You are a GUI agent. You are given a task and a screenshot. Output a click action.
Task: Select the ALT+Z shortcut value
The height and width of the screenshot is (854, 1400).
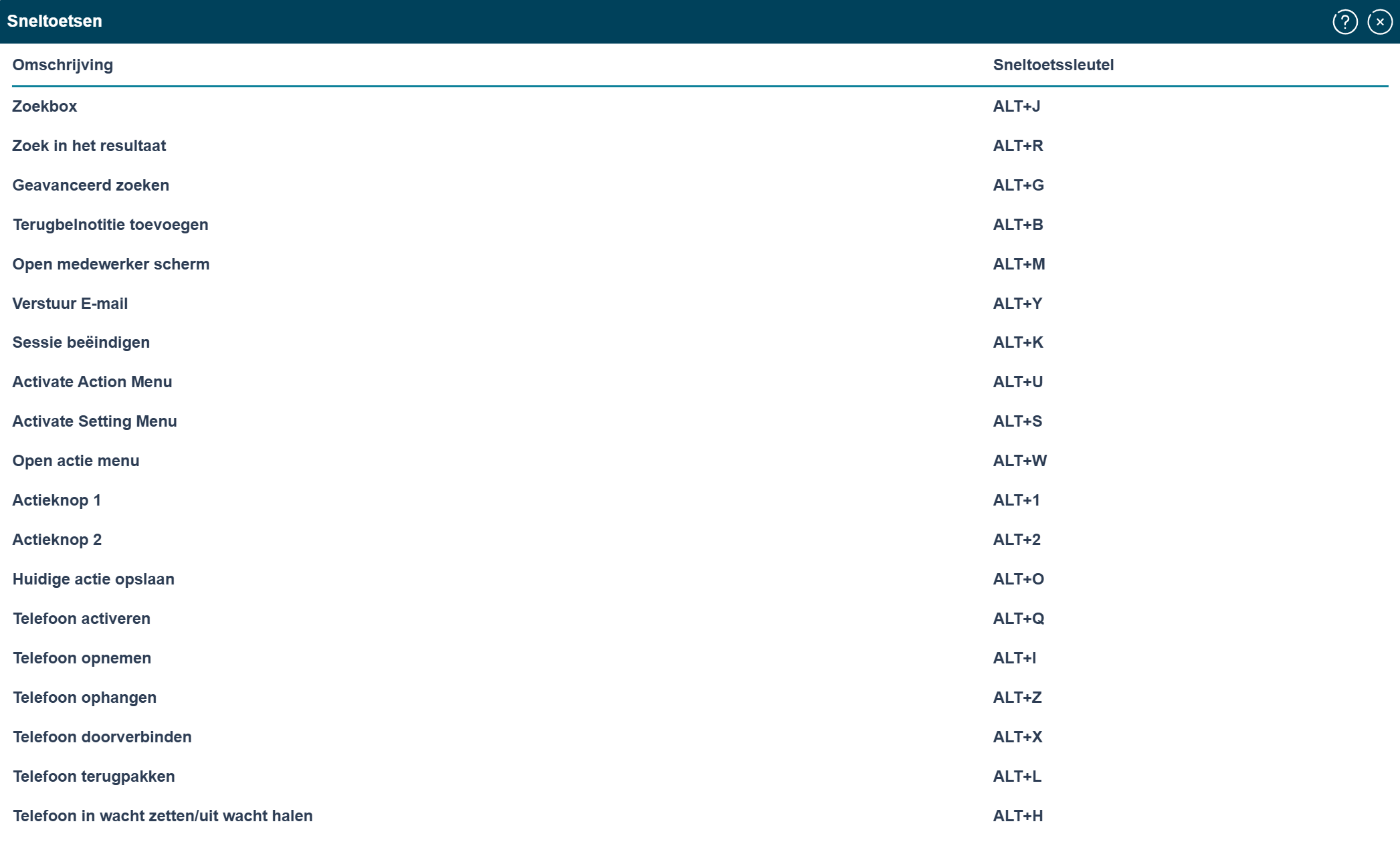(x=1017, y=698)
